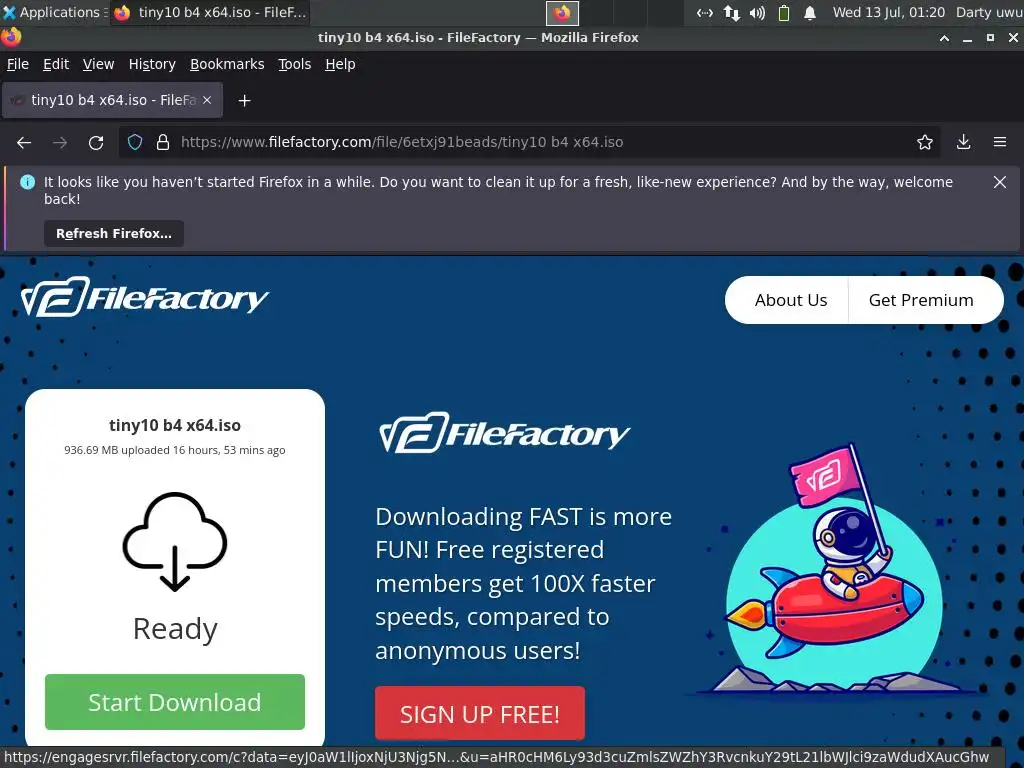Click the clock showing Wed 13 Jul, 01:20
Image resolution: width=1024 pixels, height=768 pixels.
tap(889, 12)
